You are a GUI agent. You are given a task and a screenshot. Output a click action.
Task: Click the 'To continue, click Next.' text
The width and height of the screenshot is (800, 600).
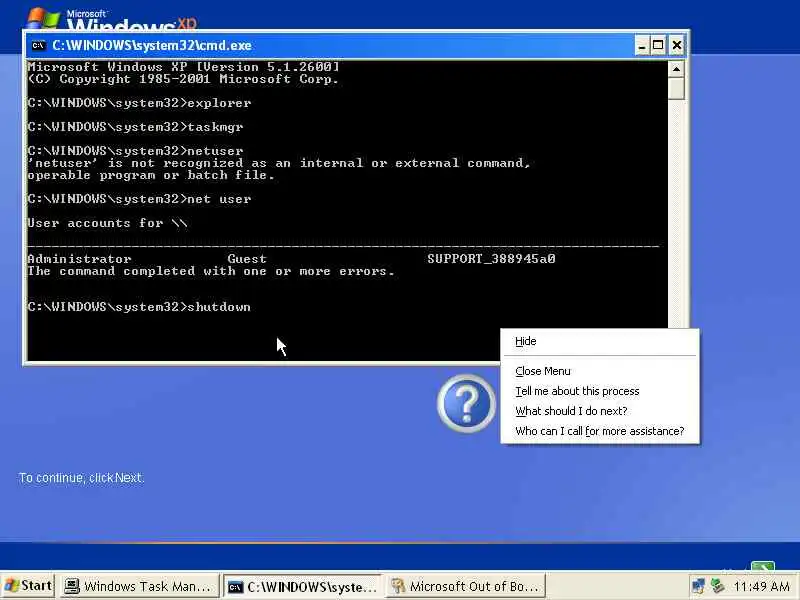pos(82,478)
